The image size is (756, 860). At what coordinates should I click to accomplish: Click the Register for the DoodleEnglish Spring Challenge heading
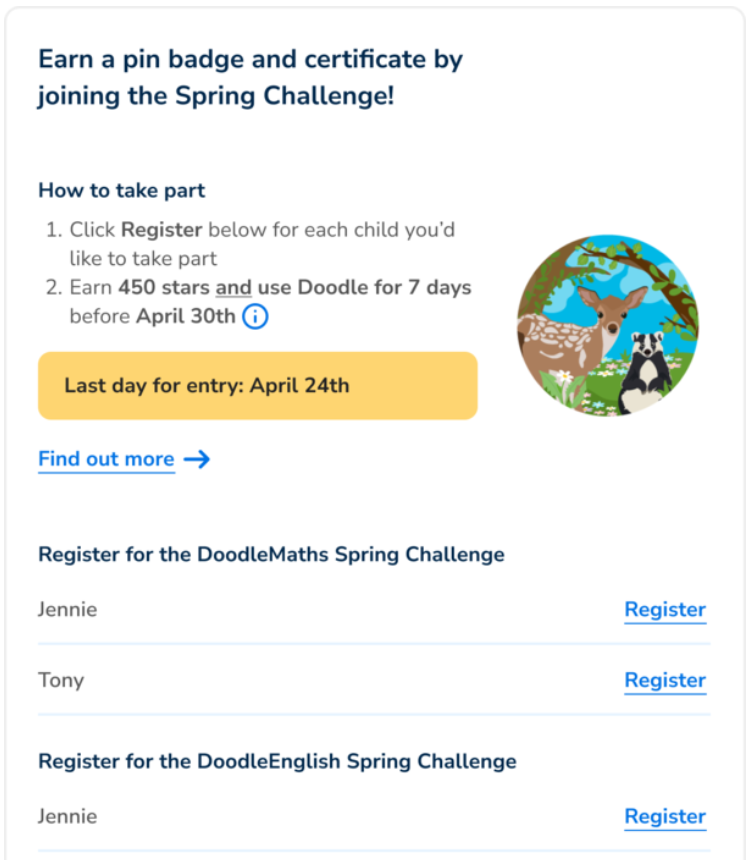[277, 761]
